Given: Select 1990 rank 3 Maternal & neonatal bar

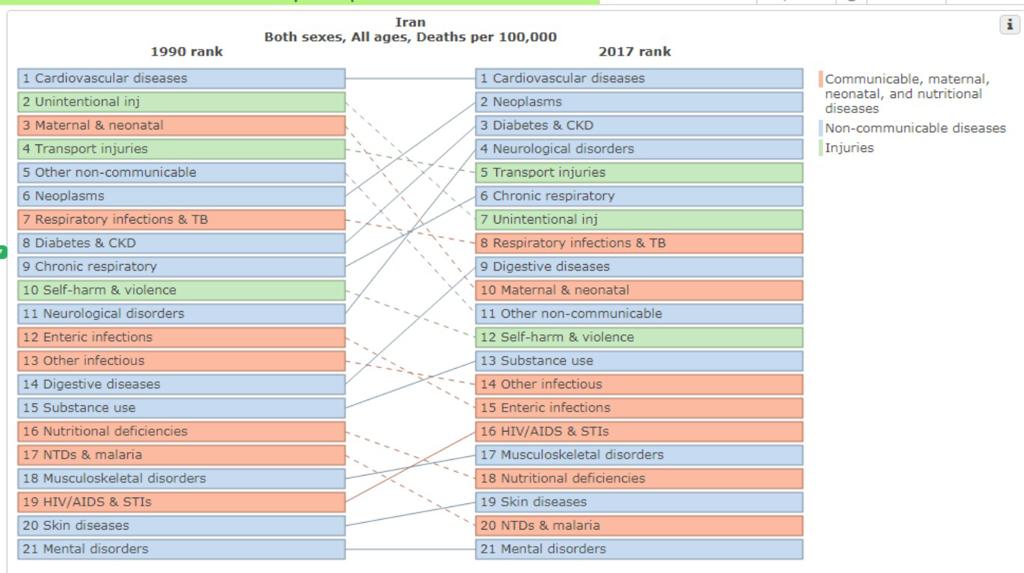Looking at the screenshot, I should [x=182, y=125].
